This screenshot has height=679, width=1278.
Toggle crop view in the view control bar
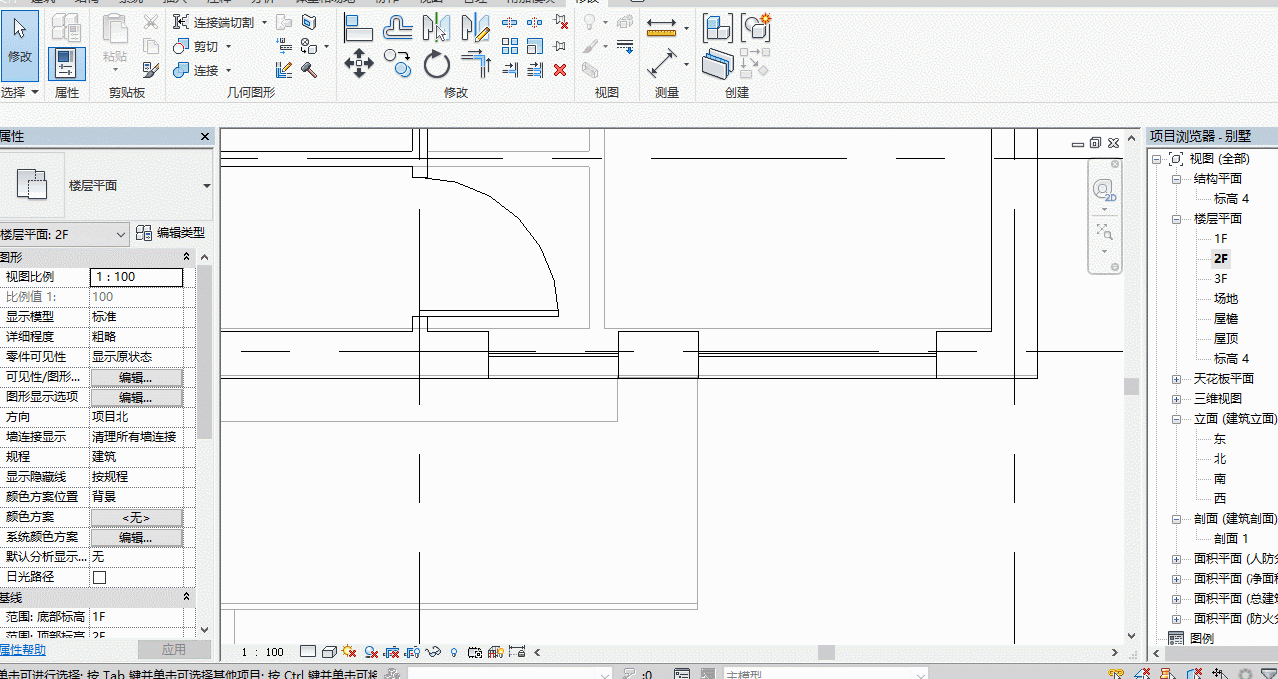[391, 652]
